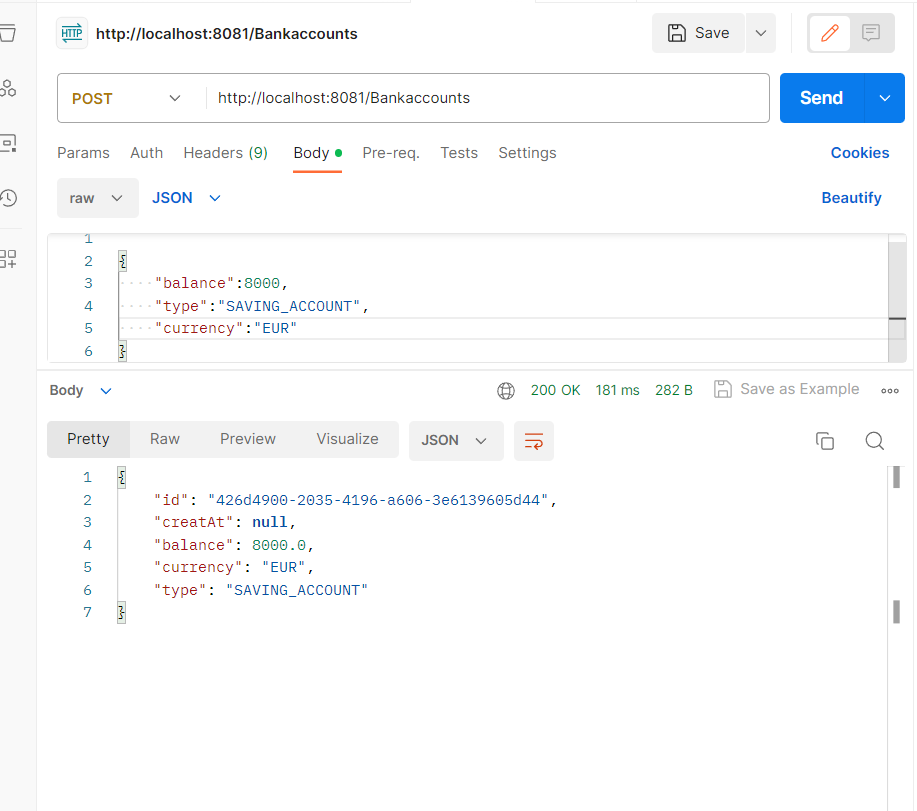Open the response JSON format dropdown
917x811 pixels.
tap(456, 440)
